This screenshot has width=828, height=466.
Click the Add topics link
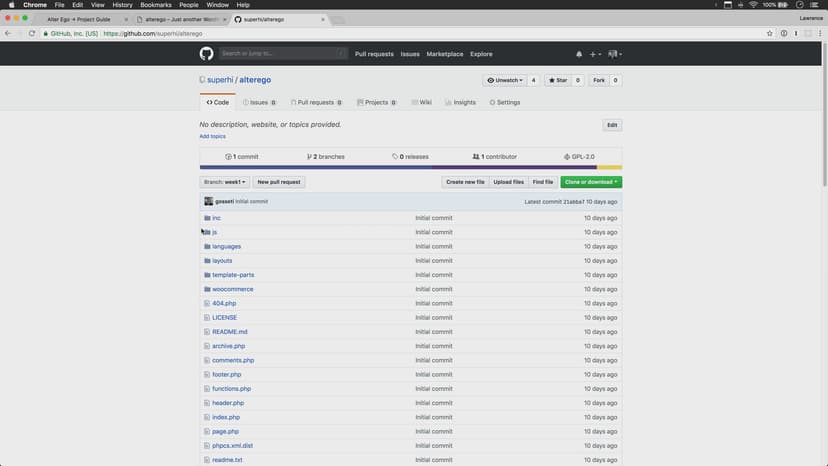(212, 136)
